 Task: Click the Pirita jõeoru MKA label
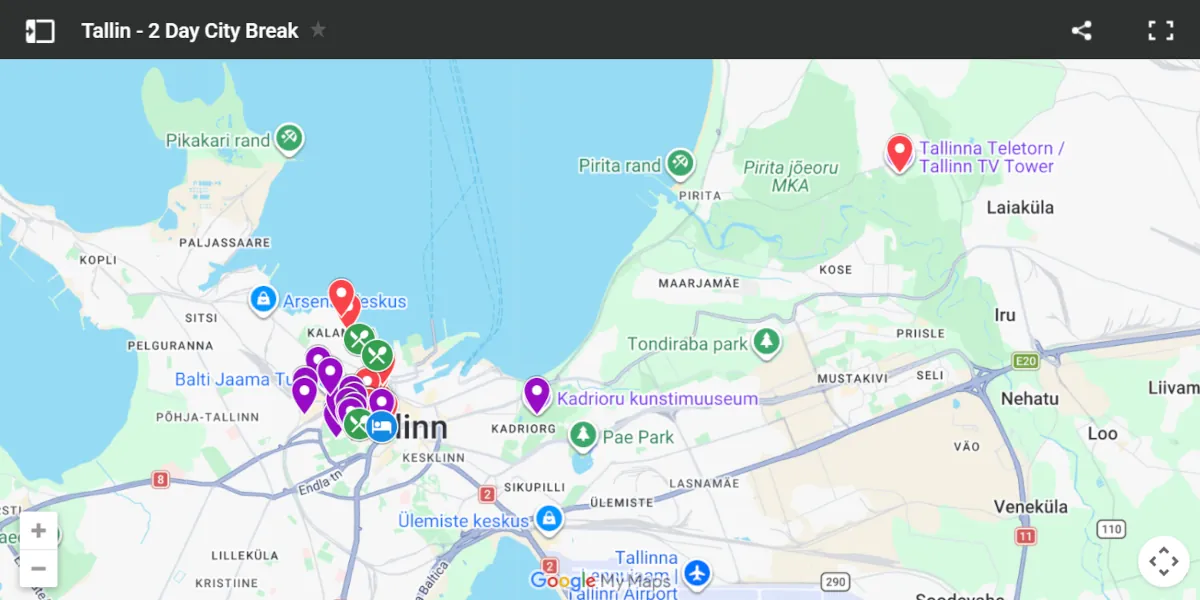click(790, 177)
